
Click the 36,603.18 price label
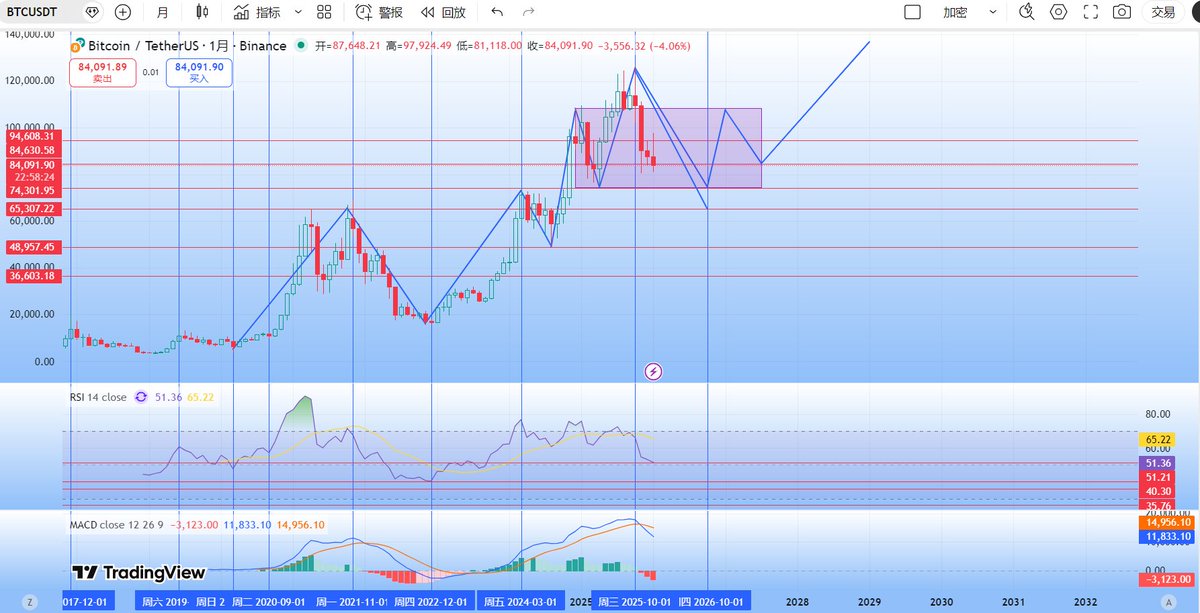(34, 275)
